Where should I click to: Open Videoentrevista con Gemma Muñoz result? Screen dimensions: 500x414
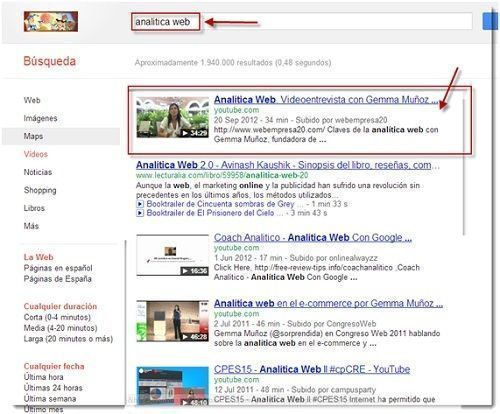click(326, 100)
